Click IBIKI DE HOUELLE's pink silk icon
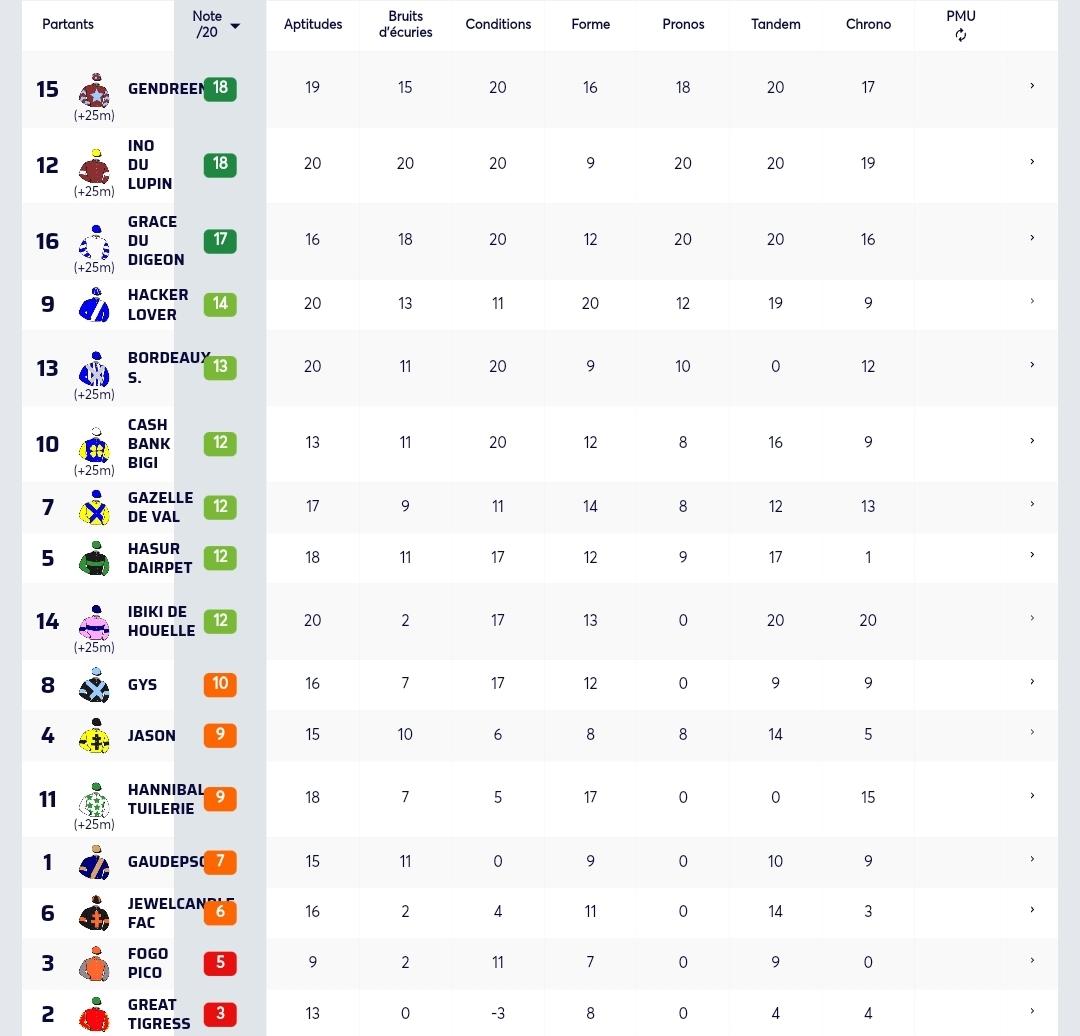Image resolution: width=1080 pixels, height=1036 pixels. tap(95, 621)
